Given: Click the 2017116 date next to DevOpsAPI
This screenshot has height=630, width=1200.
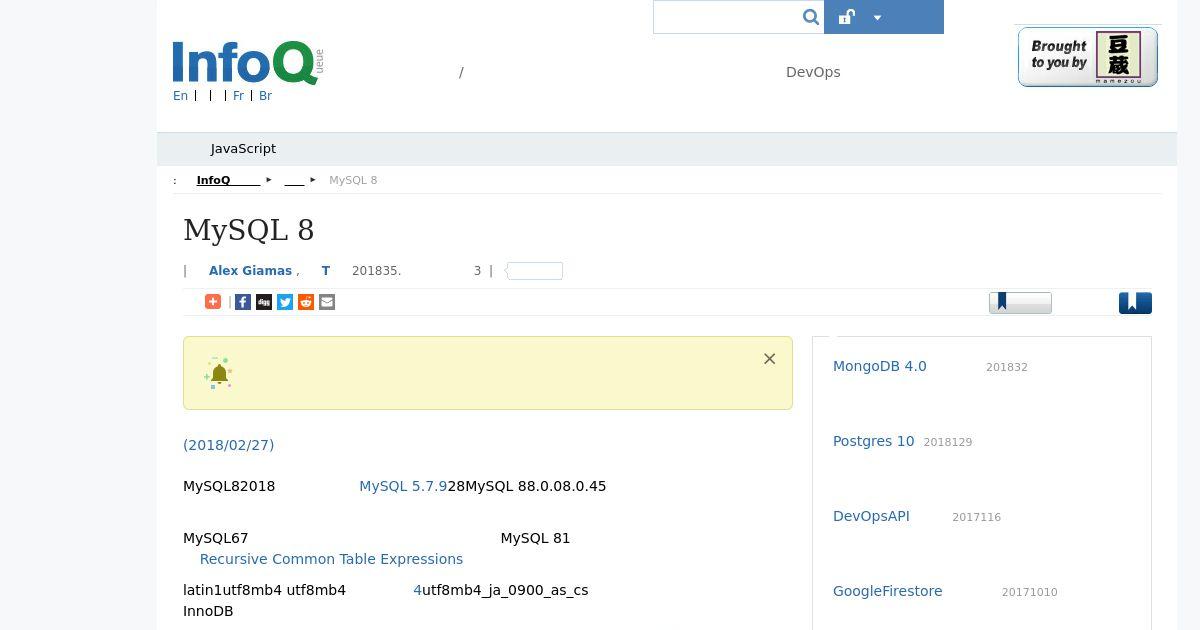Looking at the screenshot, I should 977,517.
